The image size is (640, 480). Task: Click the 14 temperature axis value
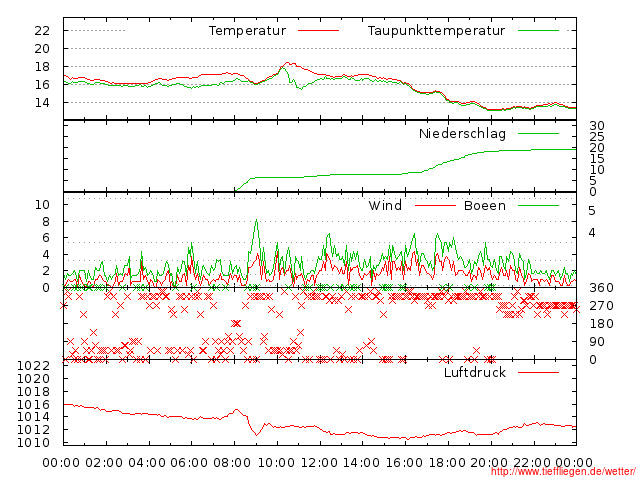coord(42,102)
